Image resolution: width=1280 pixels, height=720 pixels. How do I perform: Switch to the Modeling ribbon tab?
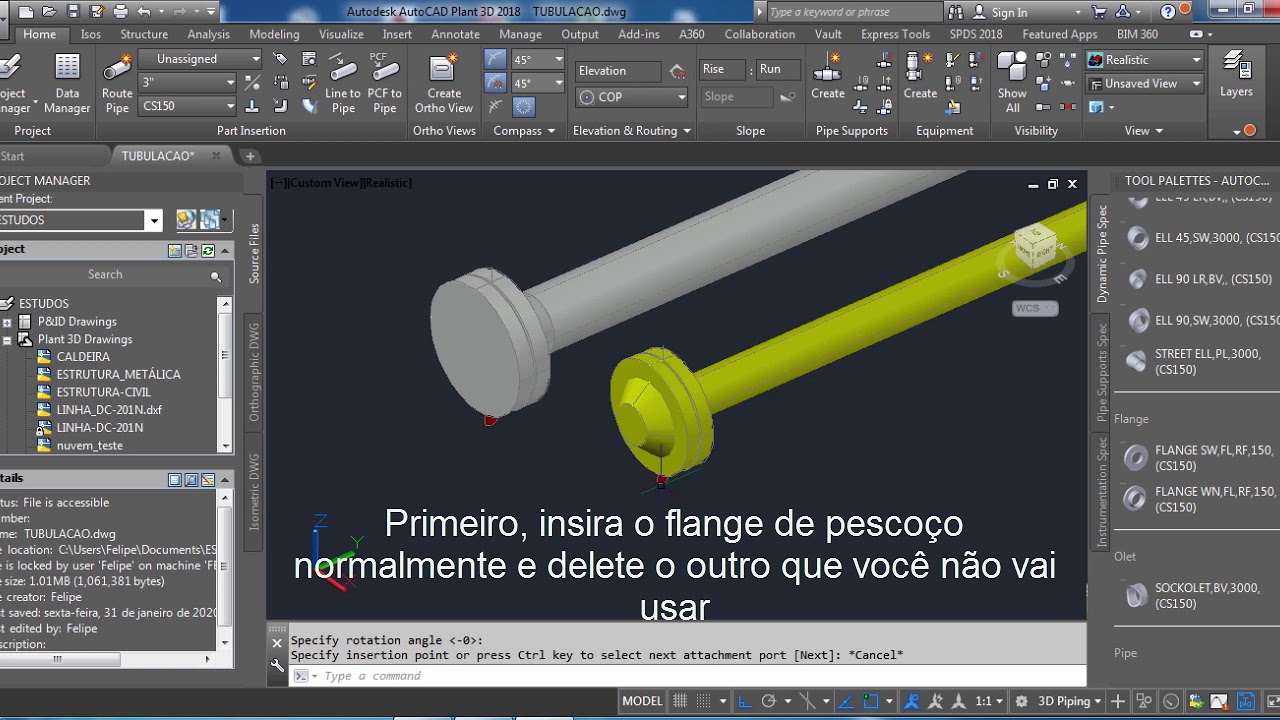(274, 34)
